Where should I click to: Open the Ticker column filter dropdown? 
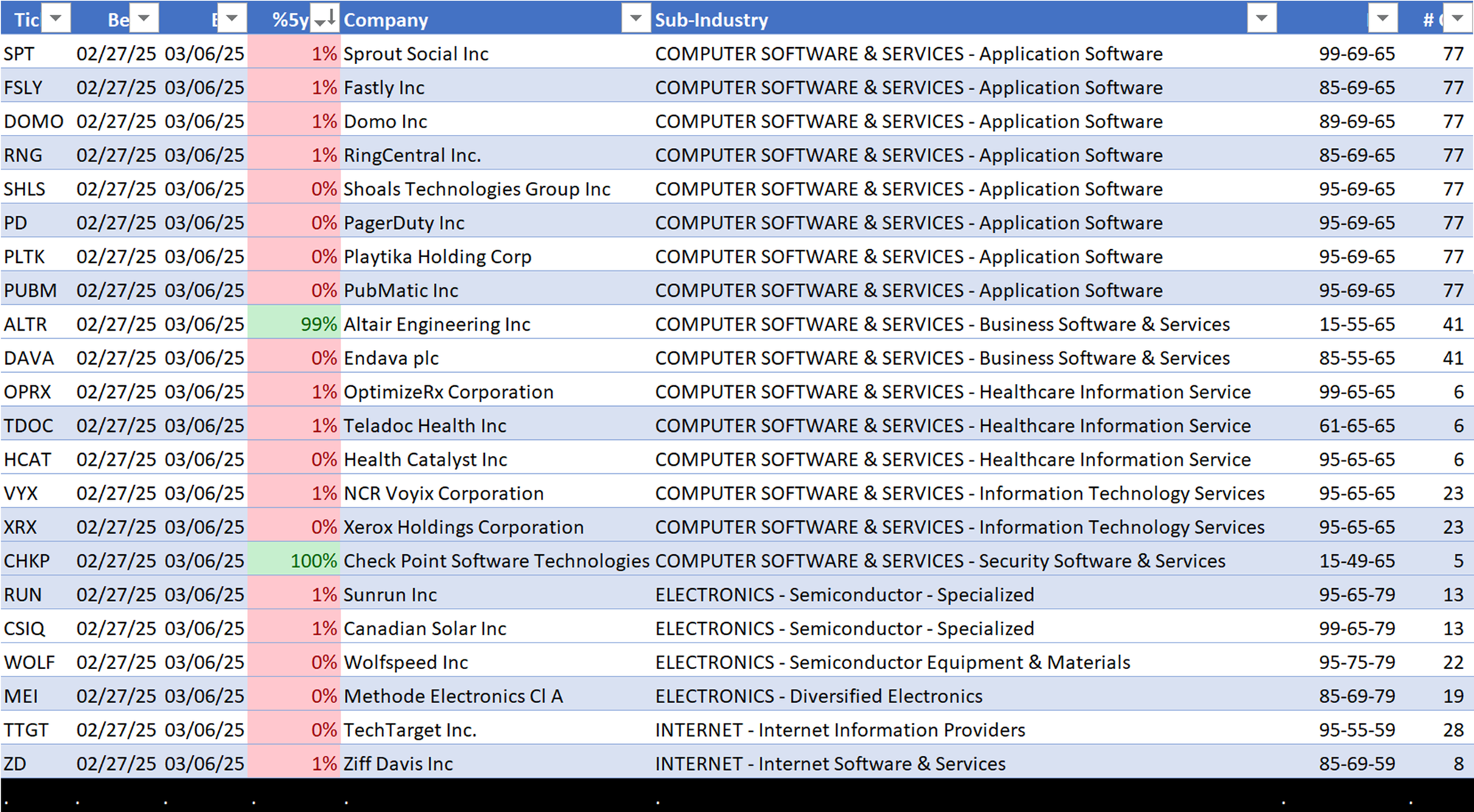click(x=56, y=18)
